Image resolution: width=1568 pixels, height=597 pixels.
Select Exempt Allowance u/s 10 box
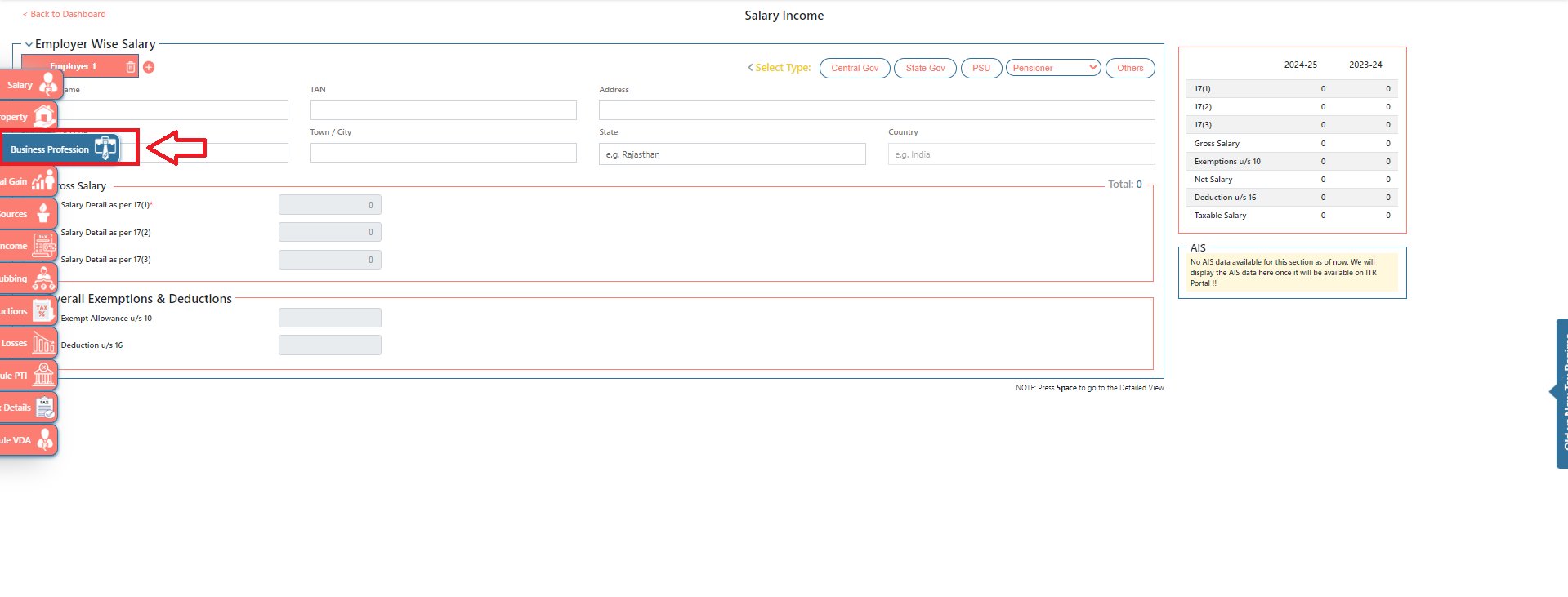point(330,318)
